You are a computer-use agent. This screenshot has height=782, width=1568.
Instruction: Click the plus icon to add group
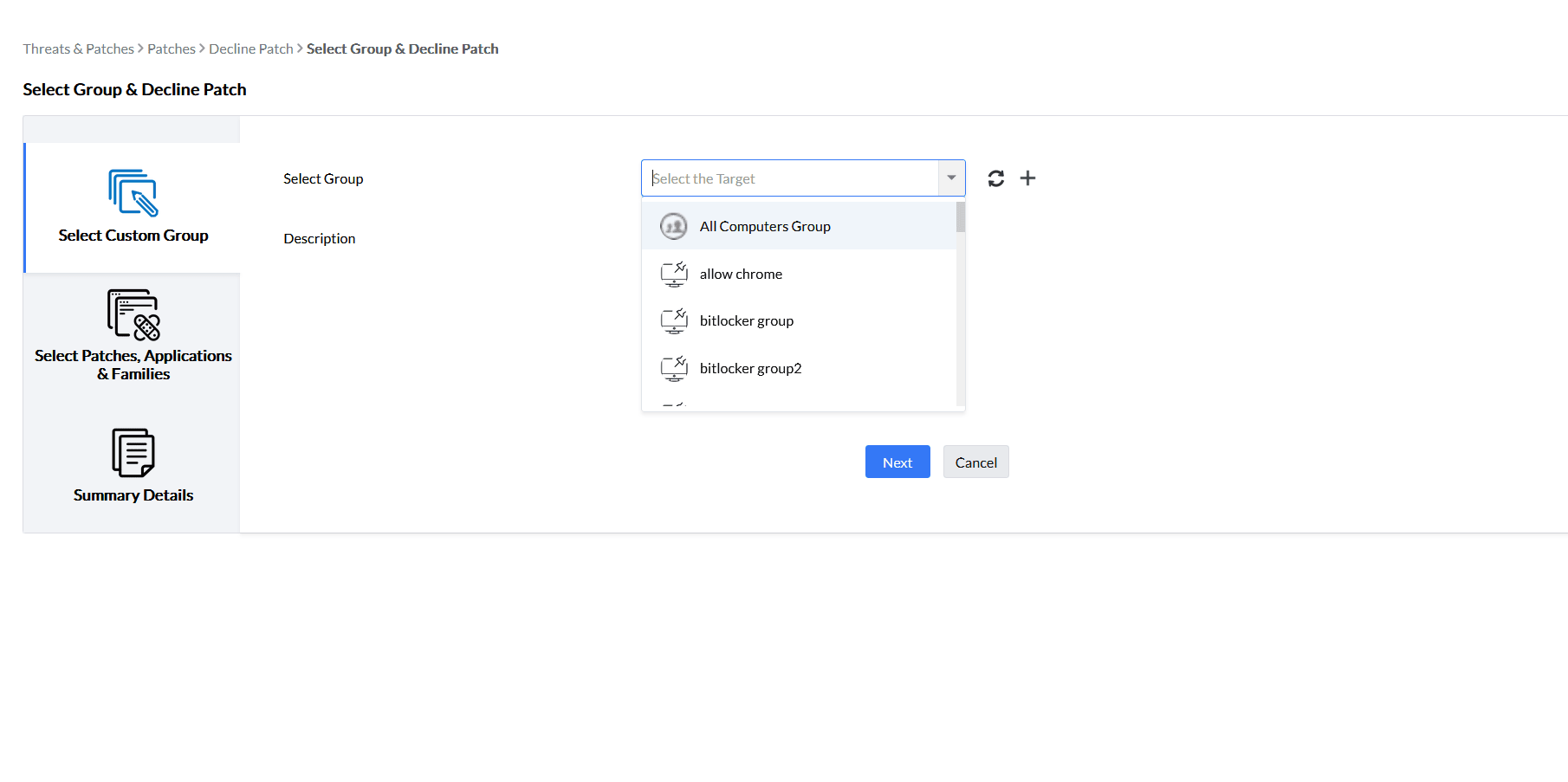point(1027,178)
